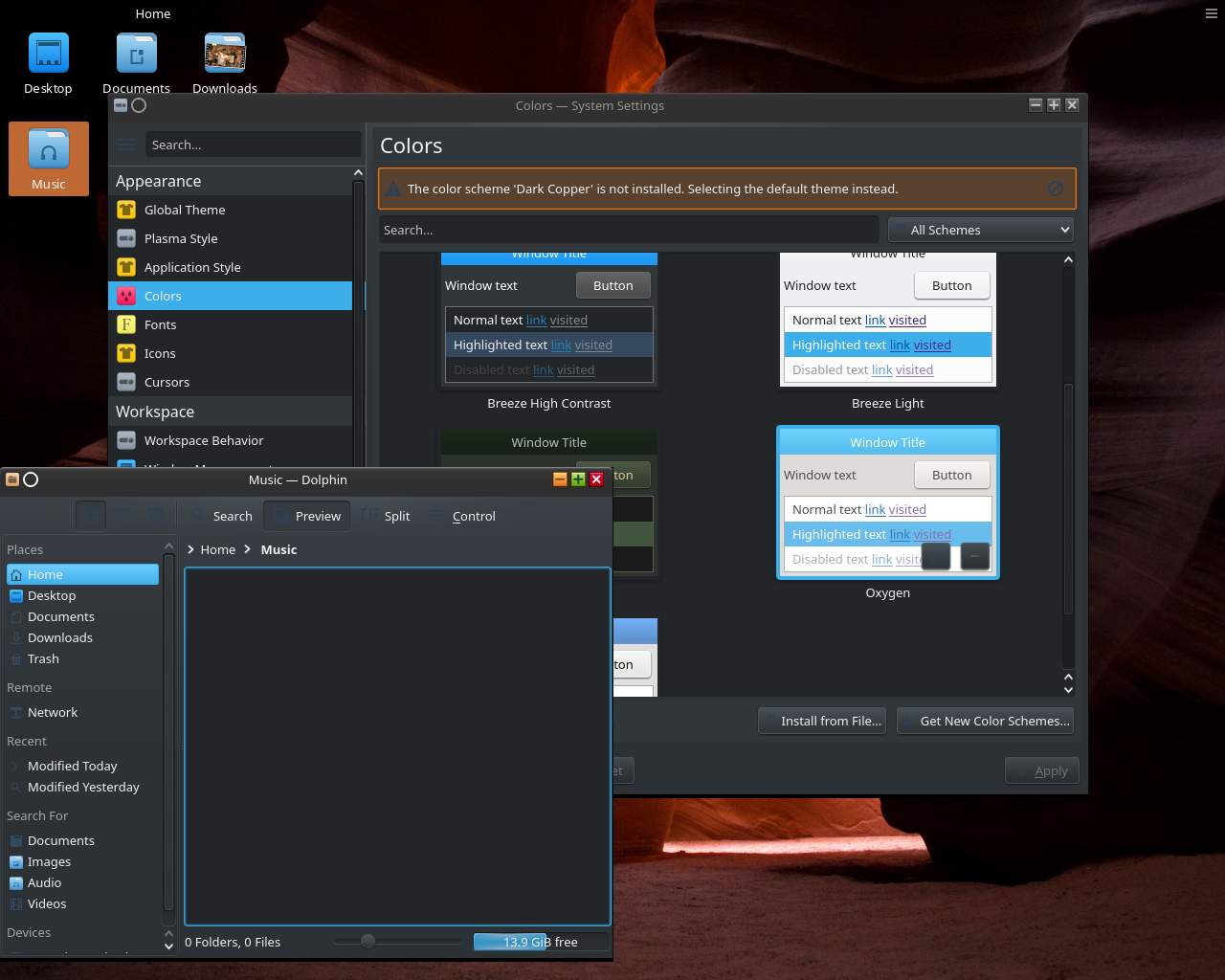
Task: Toggle on-all-desktops pin in the Dolphin titlebar
Action: point(31,479)
